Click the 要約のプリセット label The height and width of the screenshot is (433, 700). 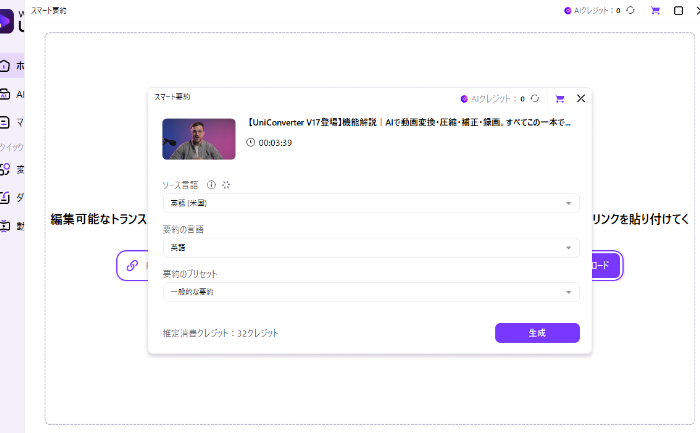pos(190,274)
